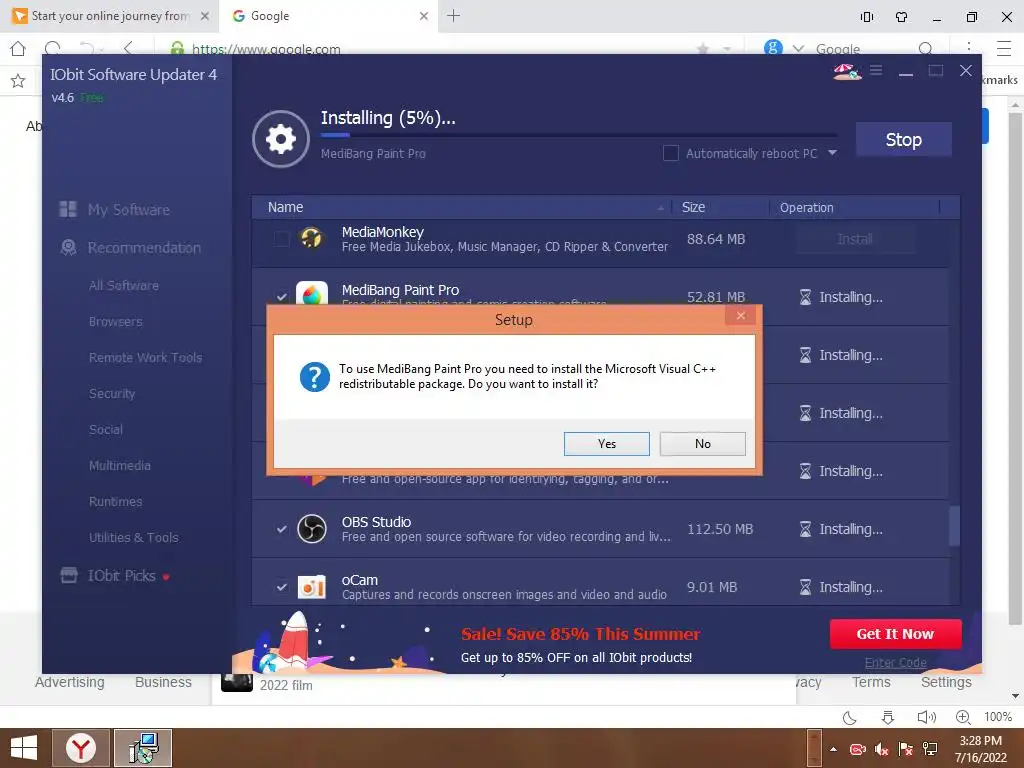Click hourglass icon in OBS Studio row
Image resolution: width=1024 pixels, height=768 pixels.
coord(805,529)
